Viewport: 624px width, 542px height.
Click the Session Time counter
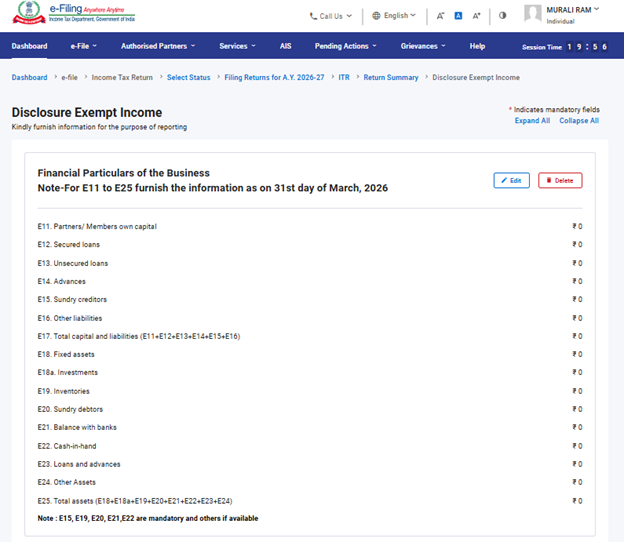pos(565,47)
